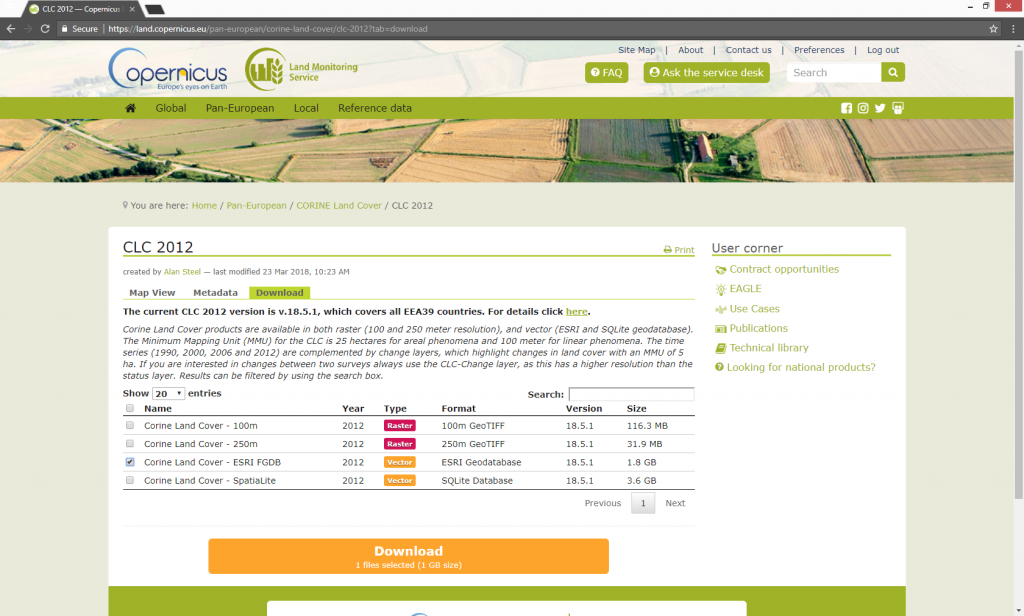This screenshot has height=616, width=1024.
Task: Open the Publications link
Action: [x=758, y=328]
